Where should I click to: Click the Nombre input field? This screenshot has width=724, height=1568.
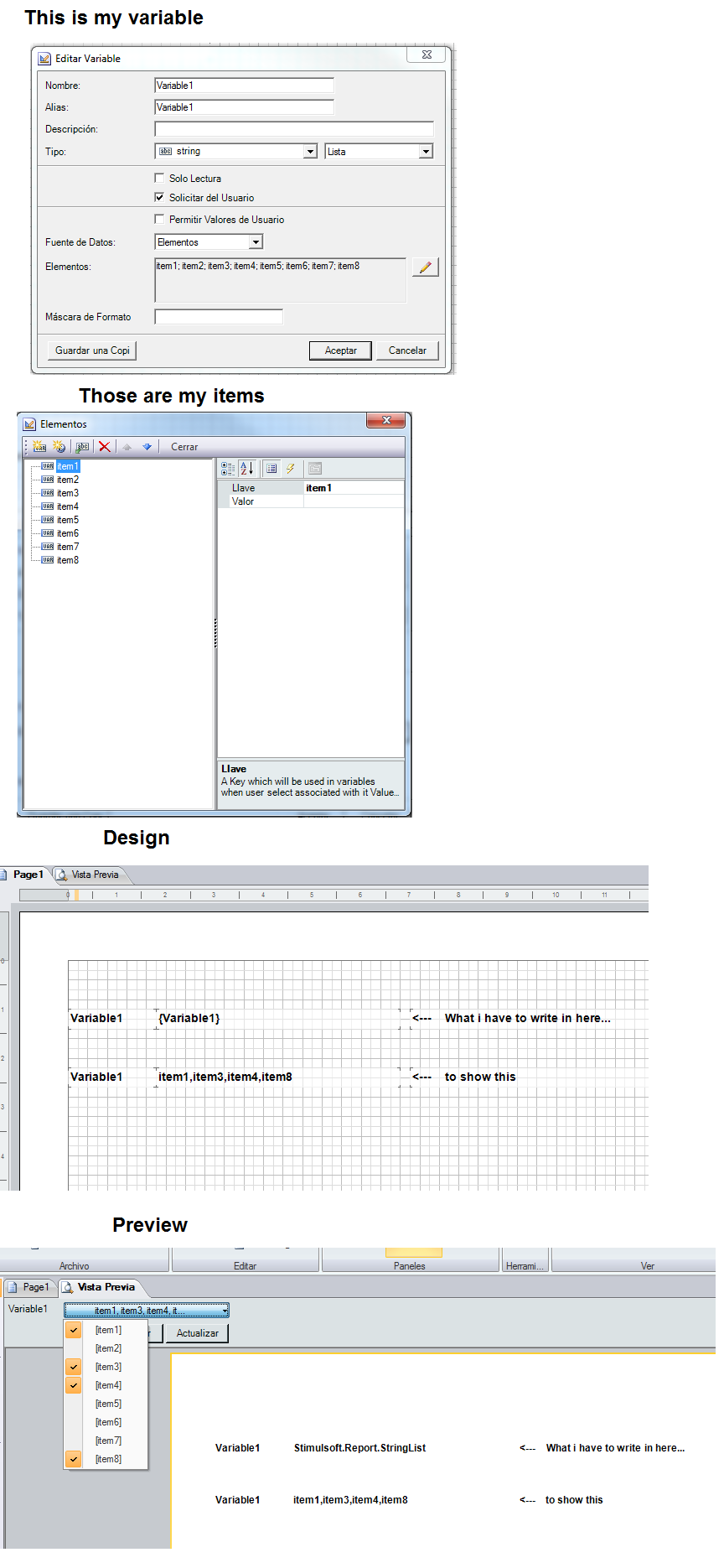pyautogui.click(x=245, y=86)
